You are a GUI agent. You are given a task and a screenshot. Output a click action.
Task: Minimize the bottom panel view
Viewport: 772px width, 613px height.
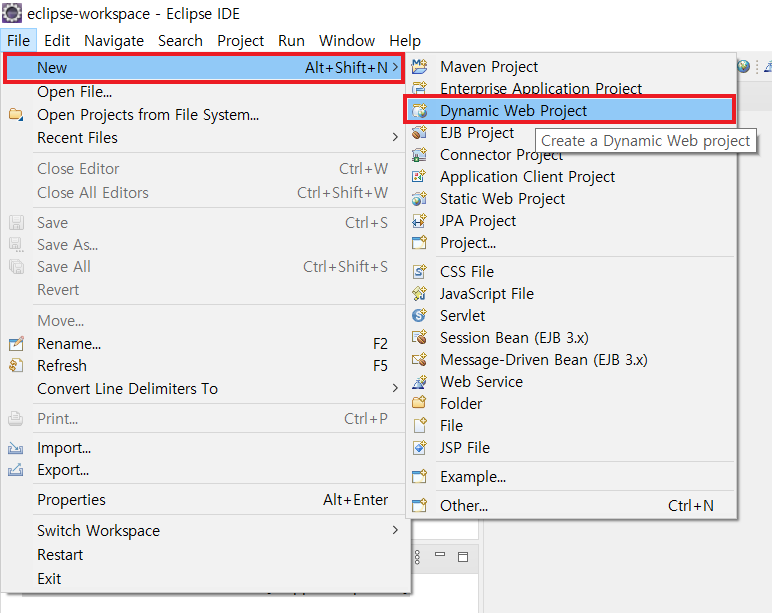point(440,555)
